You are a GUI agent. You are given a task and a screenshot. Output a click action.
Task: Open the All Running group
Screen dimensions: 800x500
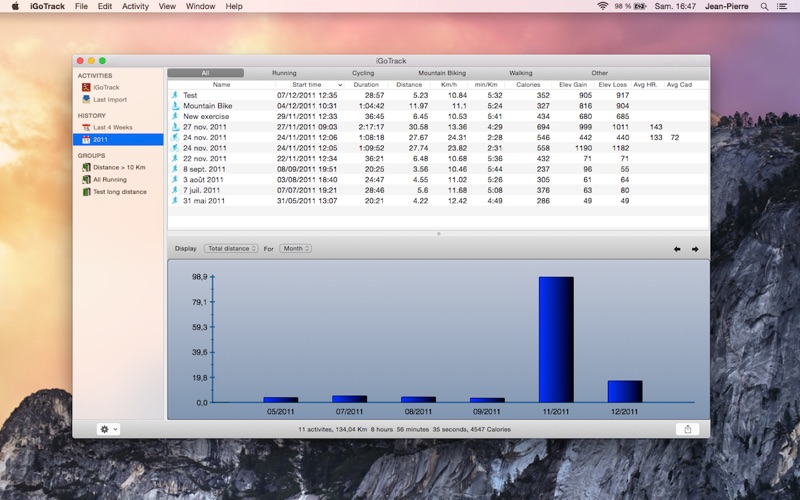tap(109, 179)
